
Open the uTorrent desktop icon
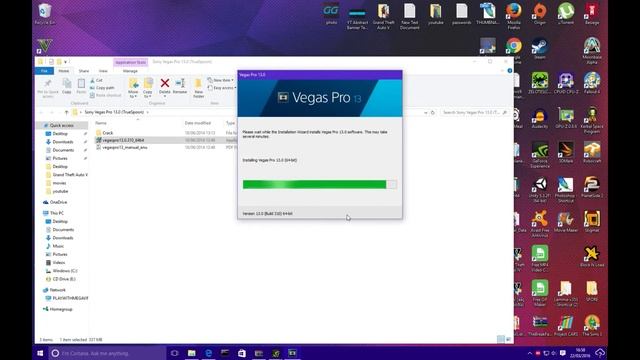tap(566, 14)
